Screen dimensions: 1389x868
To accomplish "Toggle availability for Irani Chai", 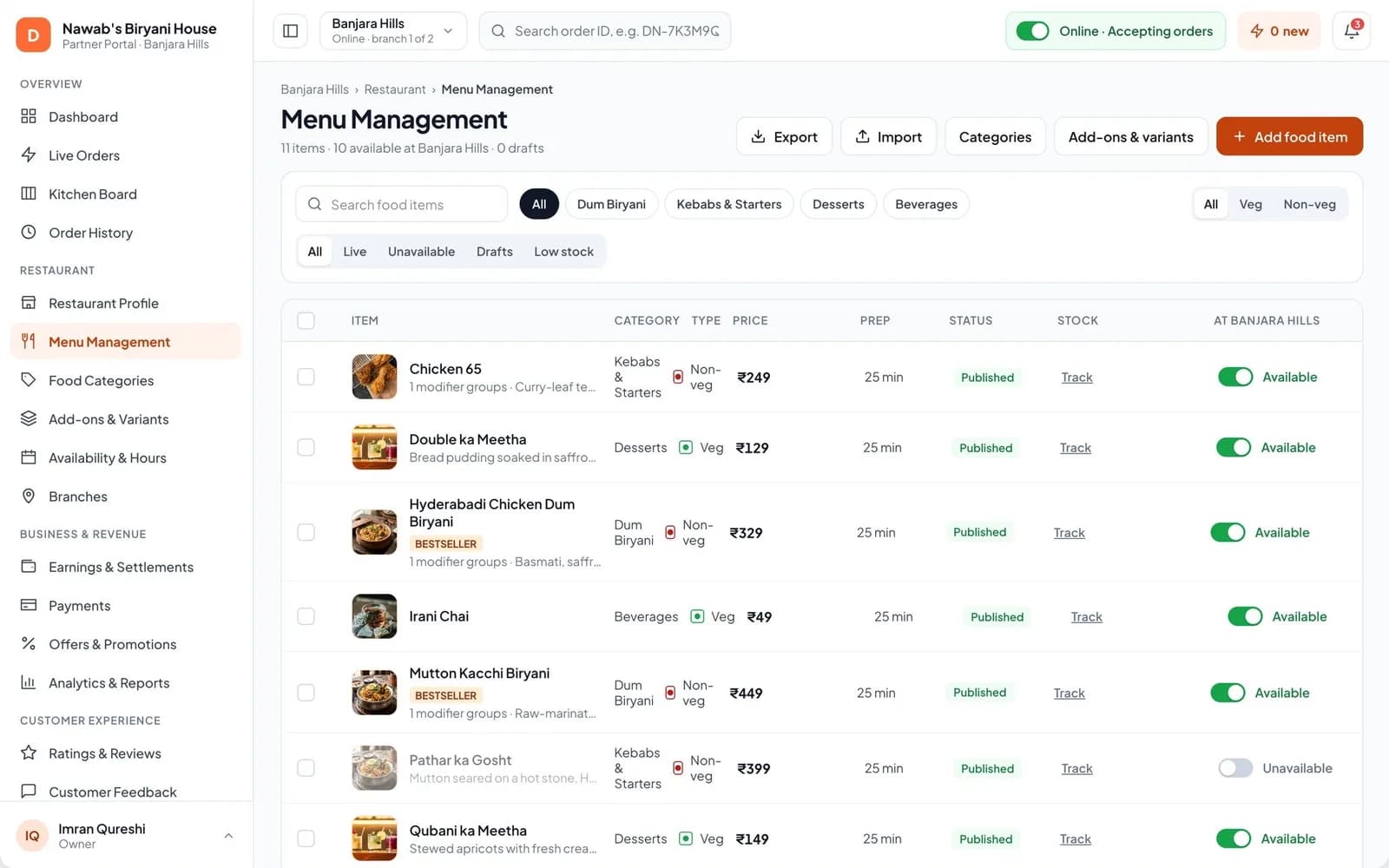I will 1245,616.
